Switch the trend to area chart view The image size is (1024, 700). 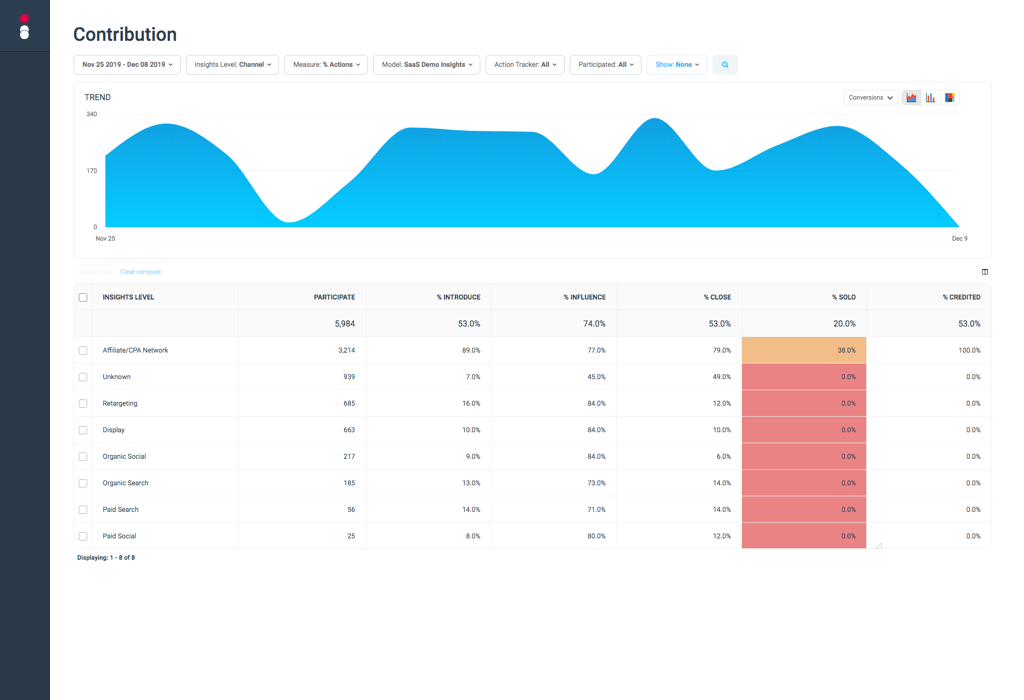[912, 97]
